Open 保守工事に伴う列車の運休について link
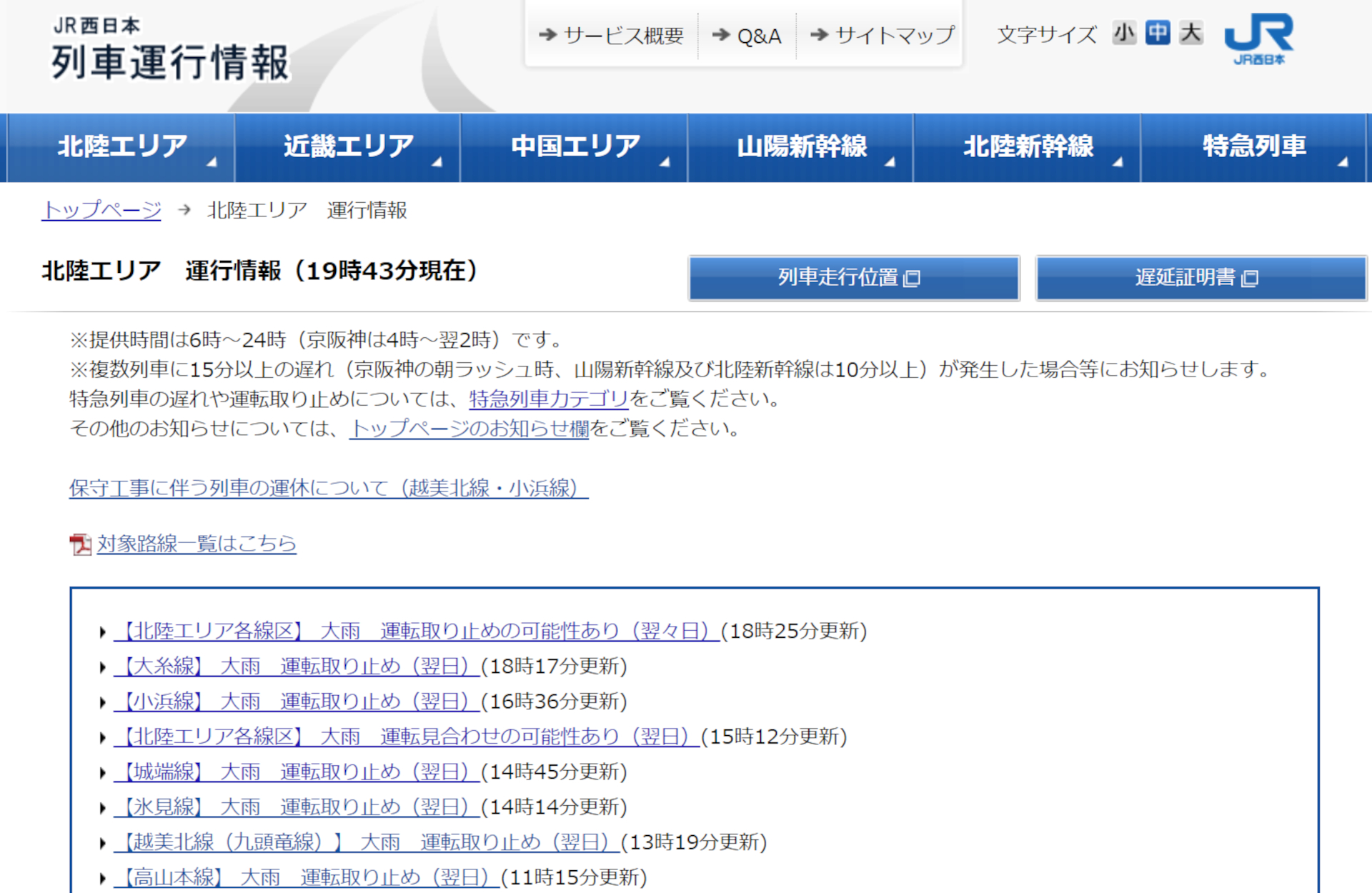The height and width of the screenshot is (893, 1372). pyautogui.click(x=329, y=489)
